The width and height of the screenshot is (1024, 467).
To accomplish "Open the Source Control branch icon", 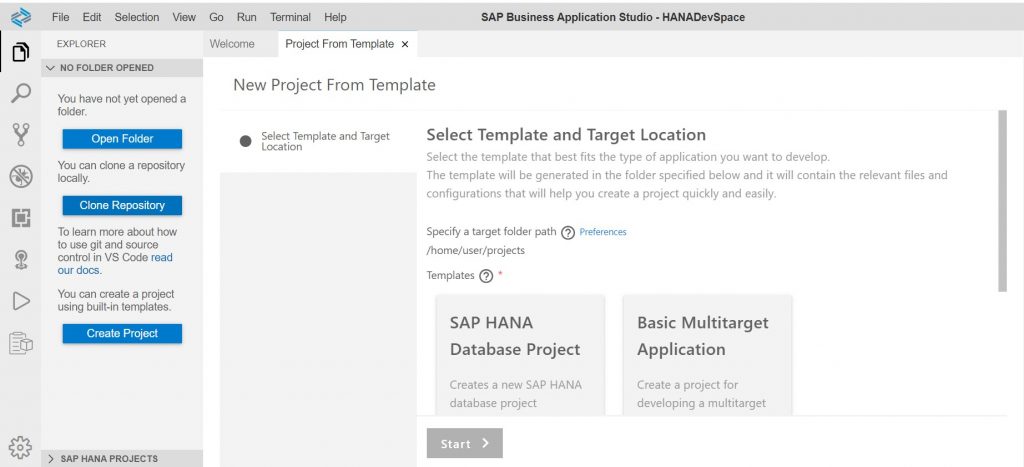I will (x=21, y=135).
